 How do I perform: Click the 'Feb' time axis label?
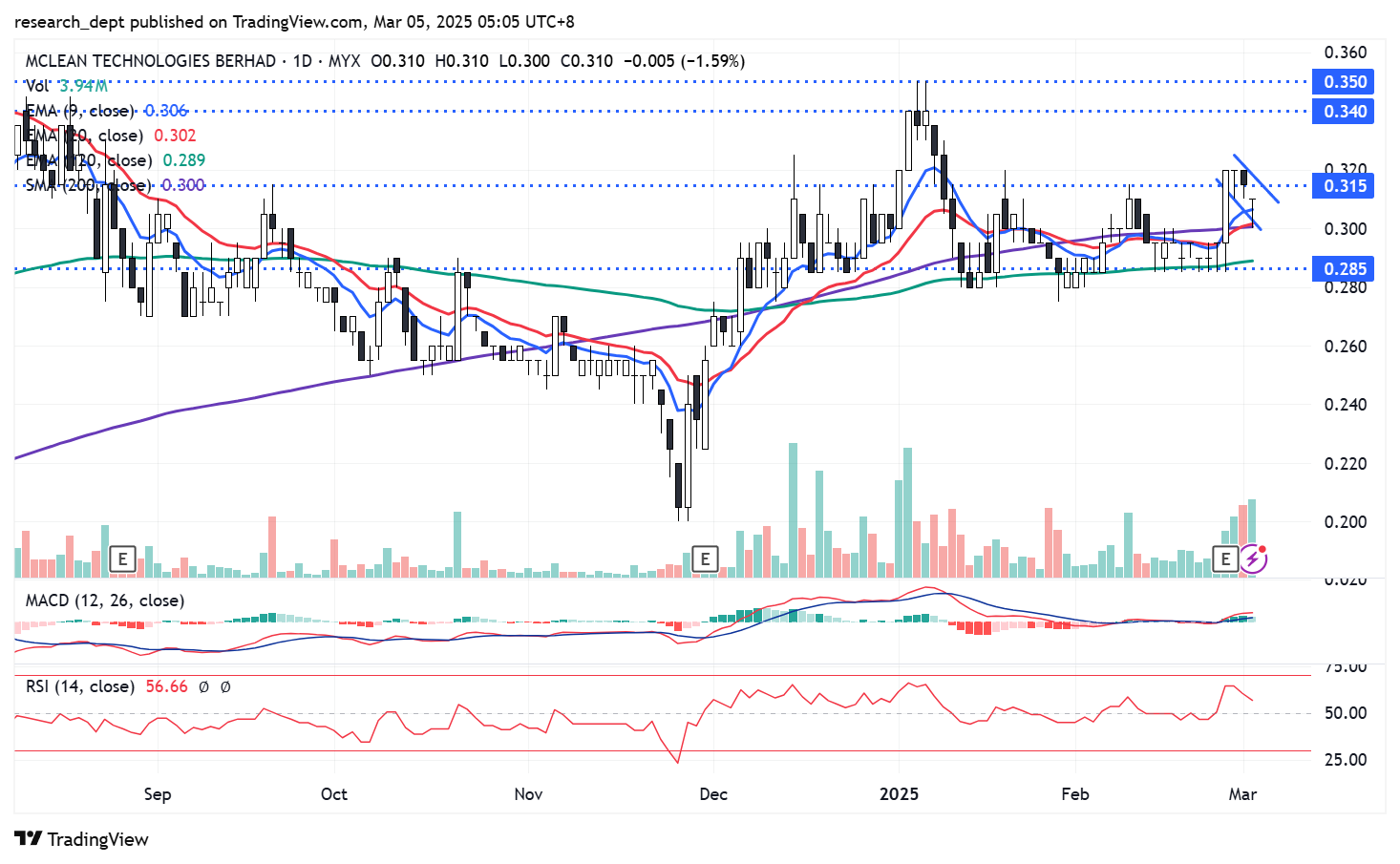(1075, 794)
